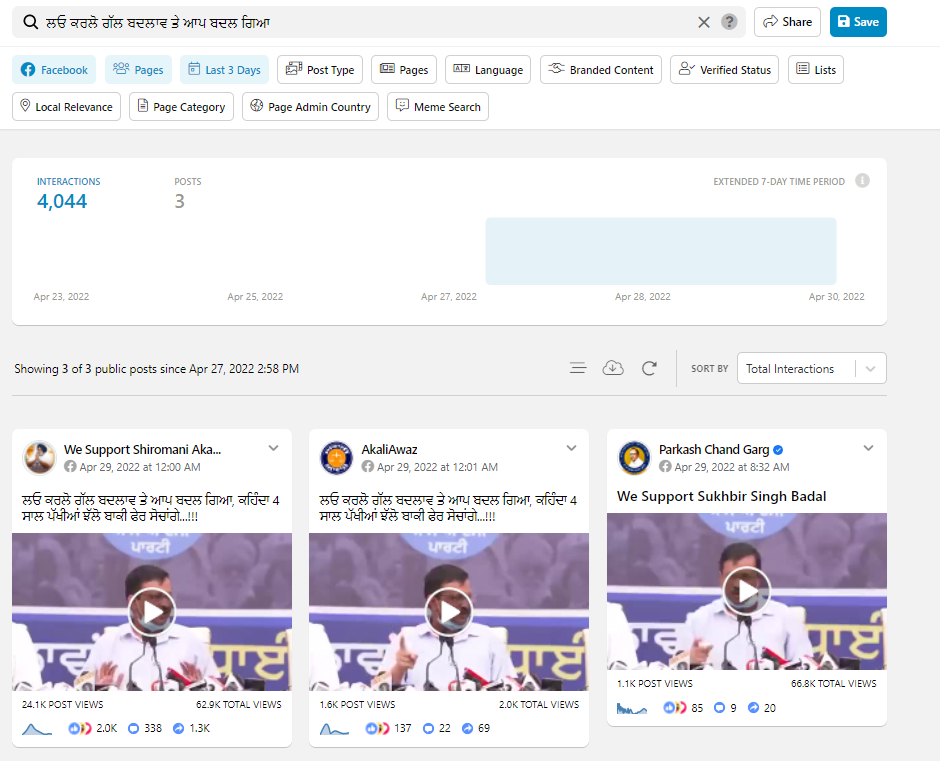Open the Page Category filter
940x761 pixels.
[x=181, y=107]
